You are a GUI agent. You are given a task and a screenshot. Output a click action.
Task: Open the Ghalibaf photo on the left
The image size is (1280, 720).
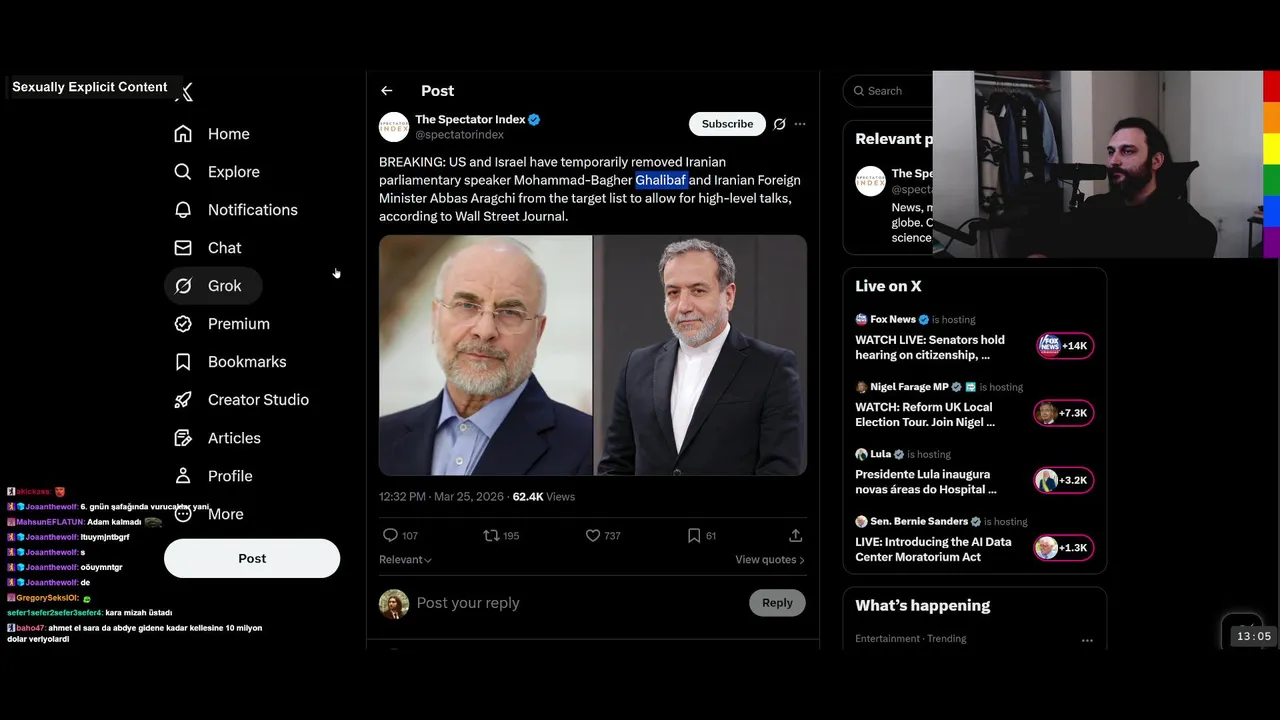485,355
